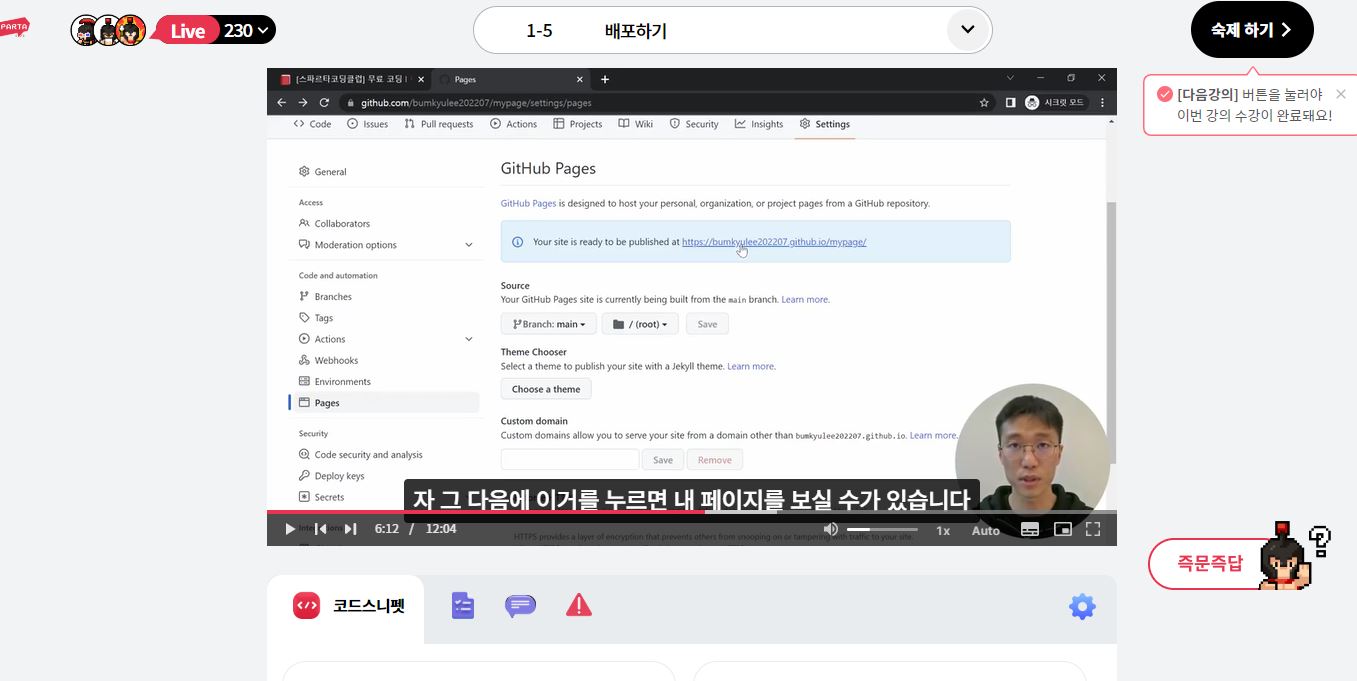Seek on the red video progress bar
The height and width of the screenshot is (681, 1357).
click(x=691, y=513)
